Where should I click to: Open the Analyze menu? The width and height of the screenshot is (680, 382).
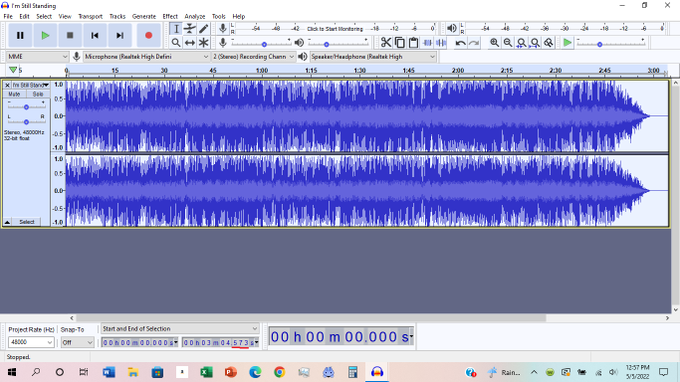[x=195, y=16]
